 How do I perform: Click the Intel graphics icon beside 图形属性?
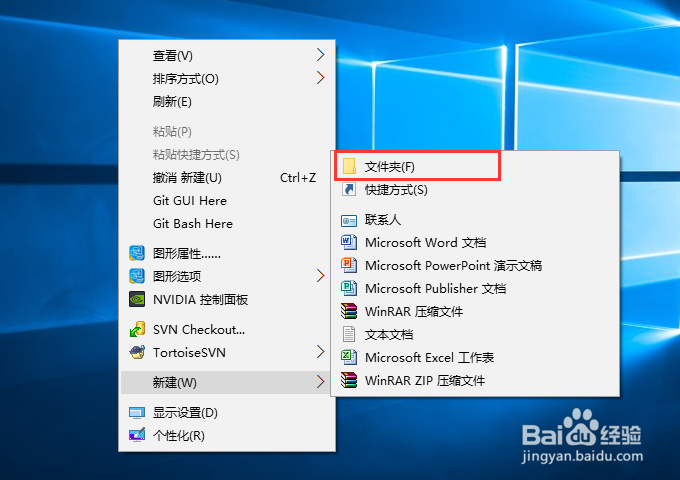137,253
